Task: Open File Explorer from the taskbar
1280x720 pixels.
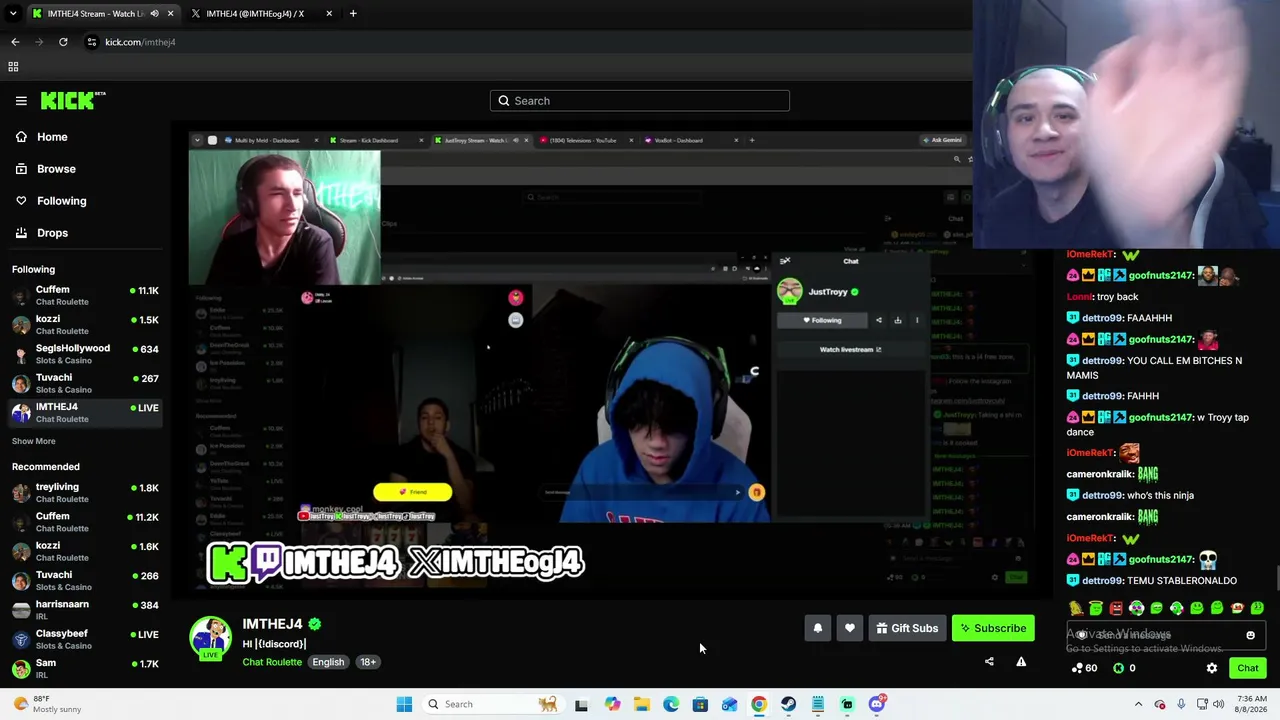Action: 642,704
